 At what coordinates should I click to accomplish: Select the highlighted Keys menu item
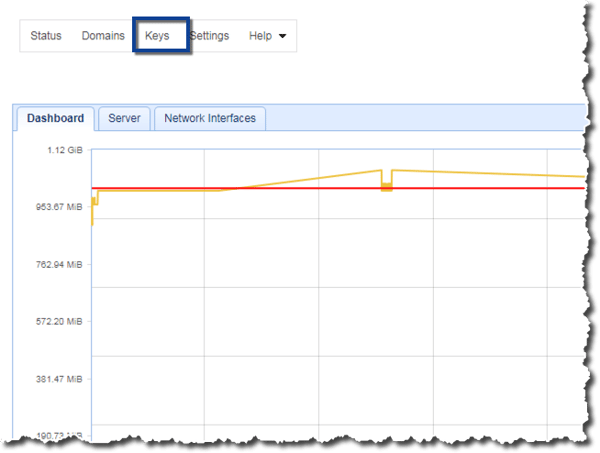coord(157,36)
